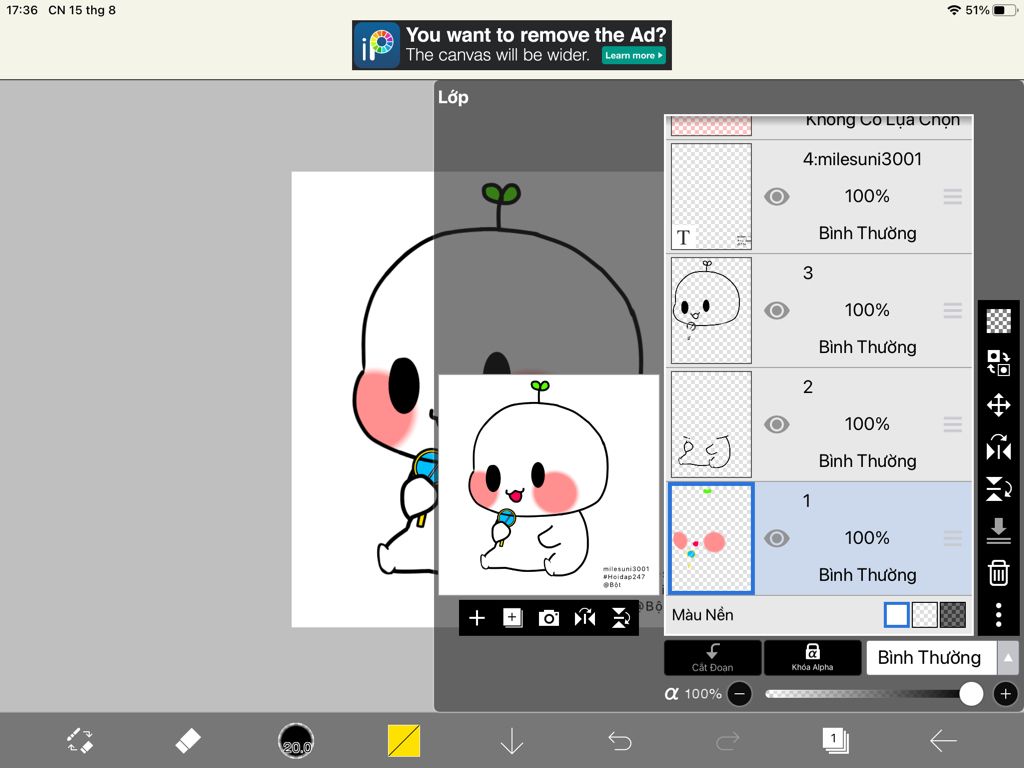Screen dimensions: 1024x768
Task: Toggle visibility of layer 3
Action: tap(776, 310)
